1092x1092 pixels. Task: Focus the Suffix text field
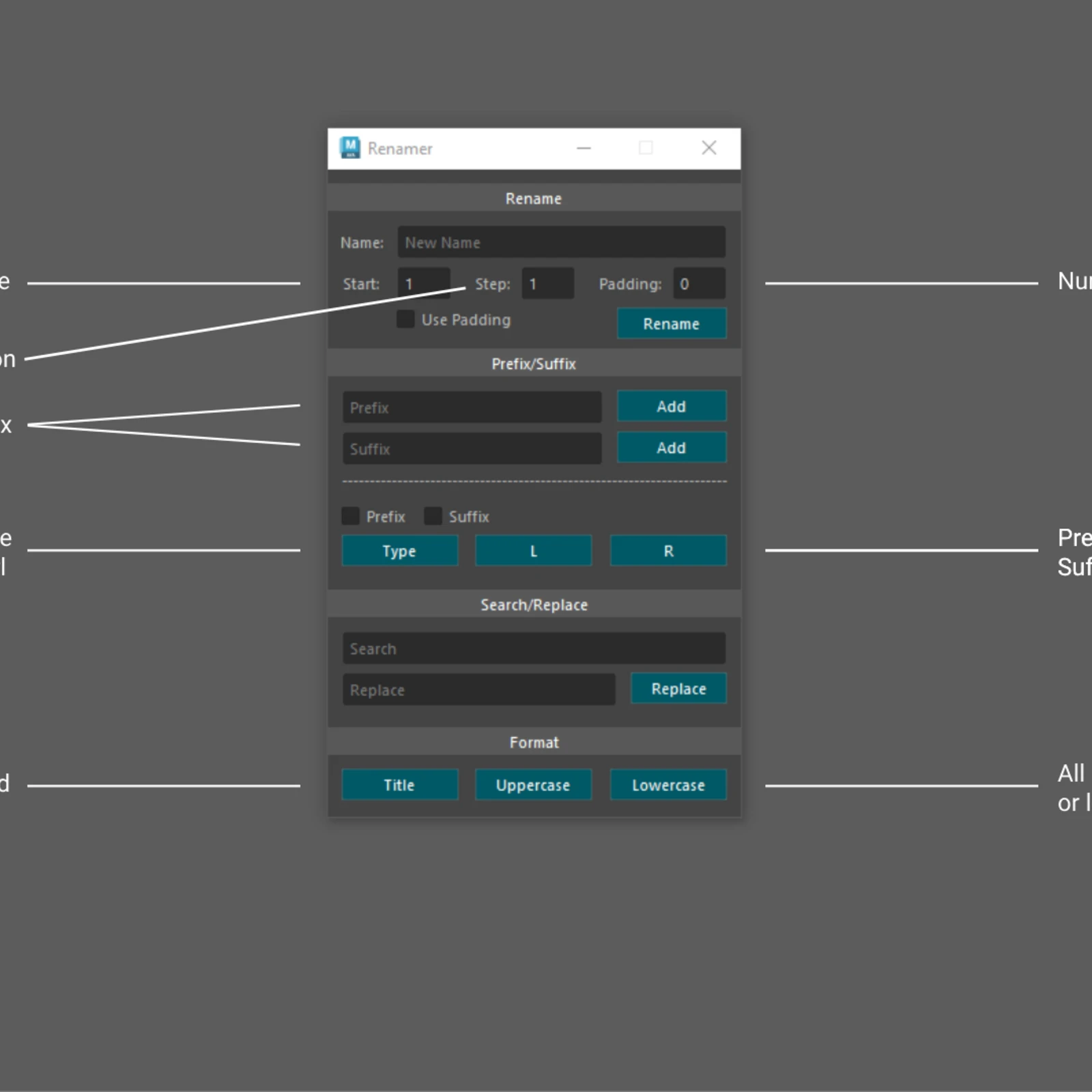click(472, 448)
